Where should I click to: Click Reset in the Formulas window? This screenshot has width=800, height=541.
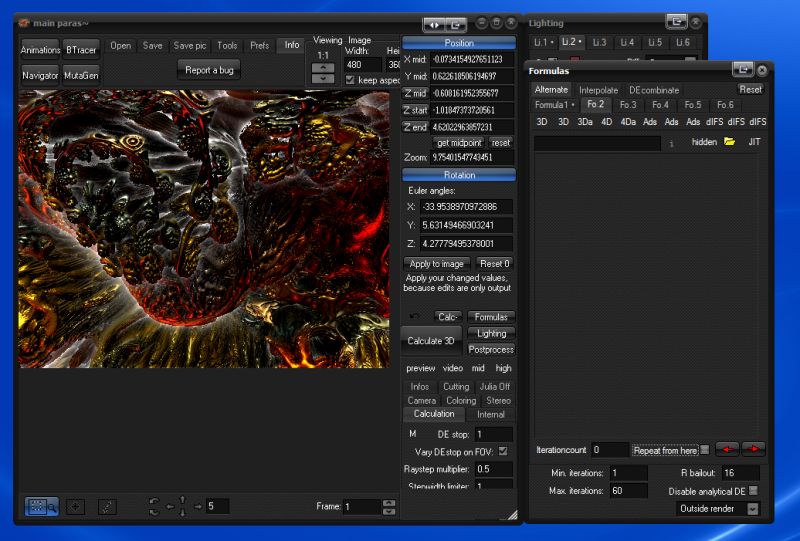click(750, 89)
